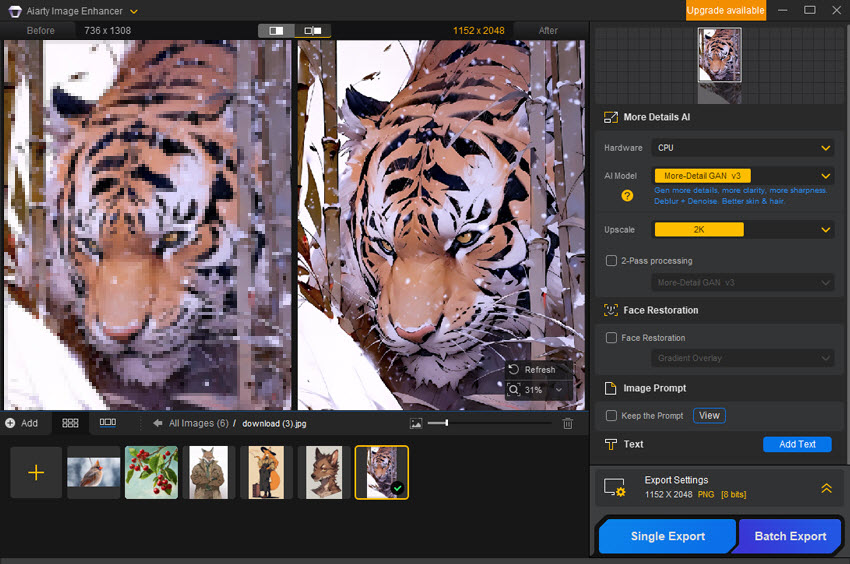This screenshot has height=564, width=850.
Task: Select the grid thumbnail view icon
Action: click(70, 423)
